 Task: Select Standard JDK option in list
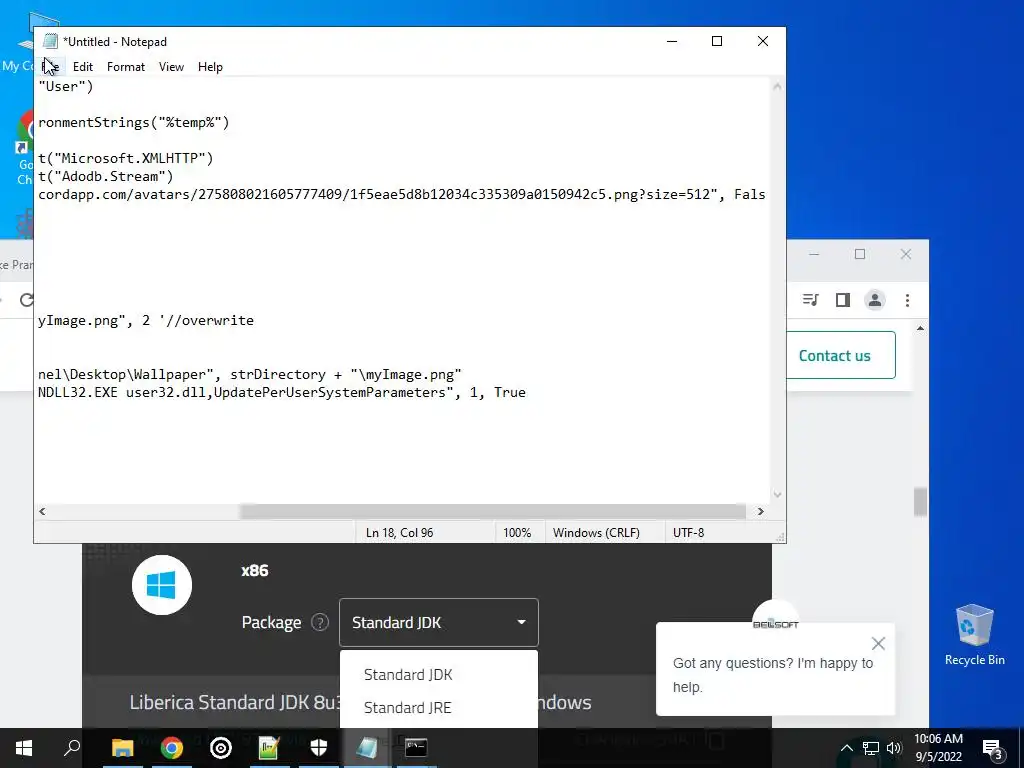click(408, 675)
